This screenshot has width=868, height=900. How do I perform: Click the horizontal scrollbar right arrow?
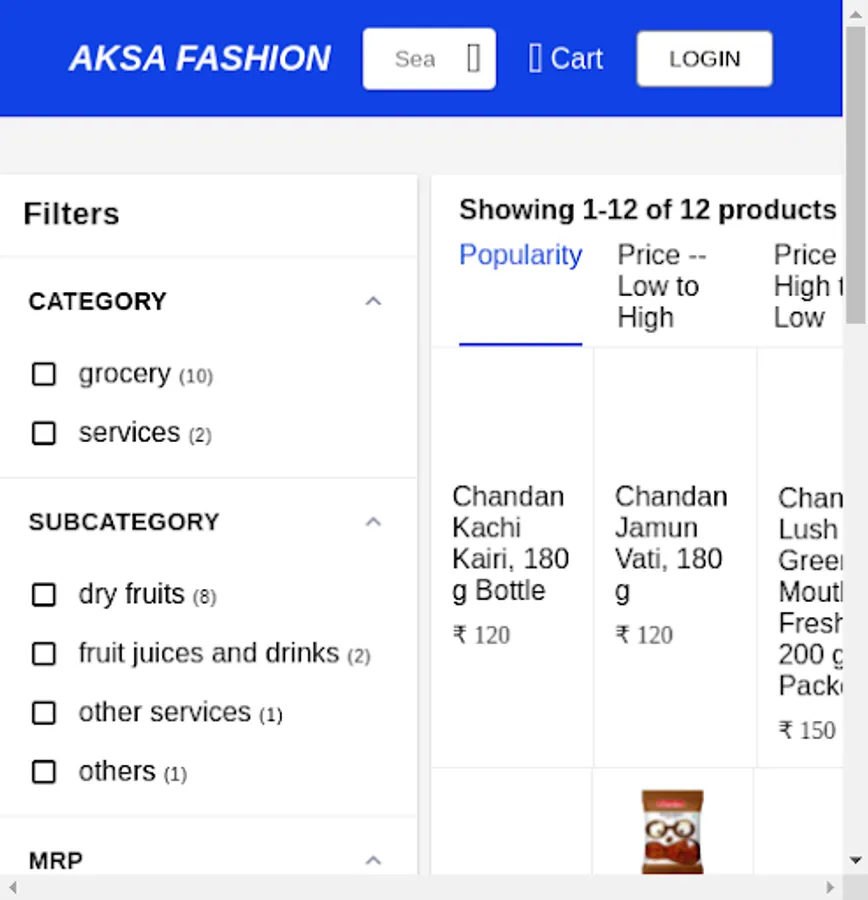830,887
